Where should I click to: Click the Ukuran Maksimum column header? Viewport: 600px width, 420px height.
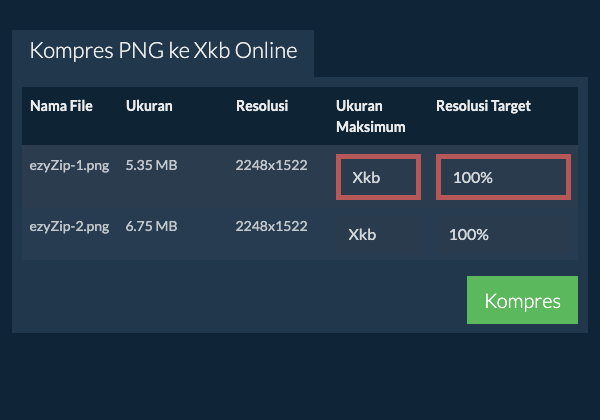[x=370, y=114]
